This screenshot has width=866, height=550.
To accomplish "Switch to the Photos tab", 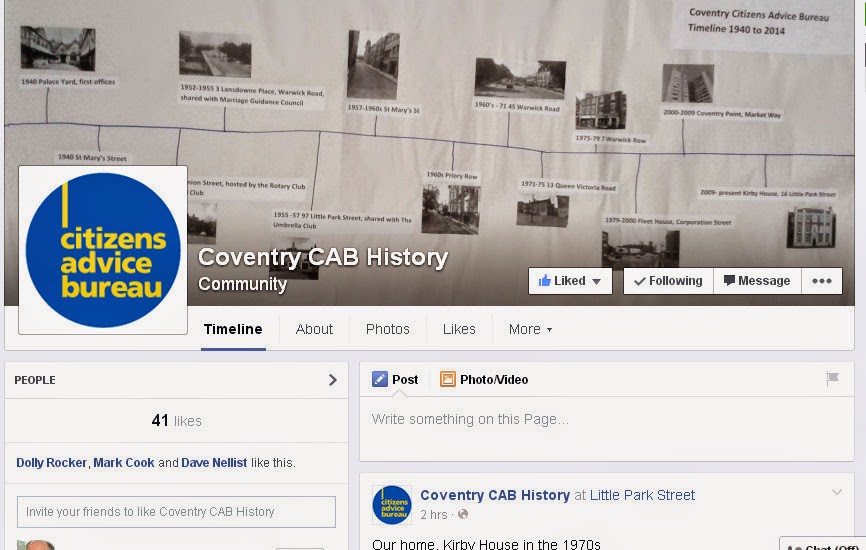I will (x=388, y=329).
